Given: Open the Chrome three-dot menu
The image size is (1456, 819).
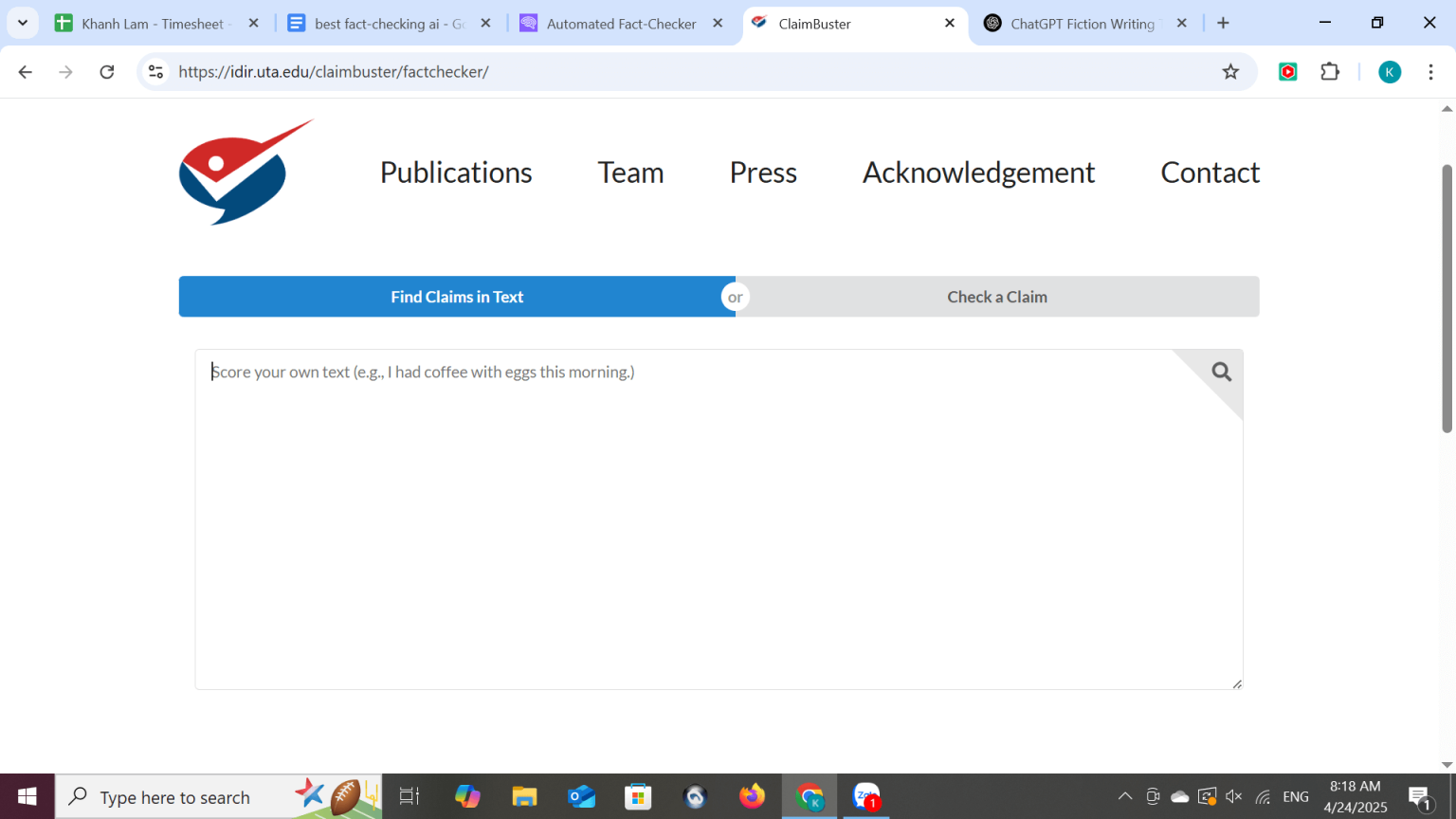Looking at the screenshot, I should pyautogui.click(x=1430, y=72).
